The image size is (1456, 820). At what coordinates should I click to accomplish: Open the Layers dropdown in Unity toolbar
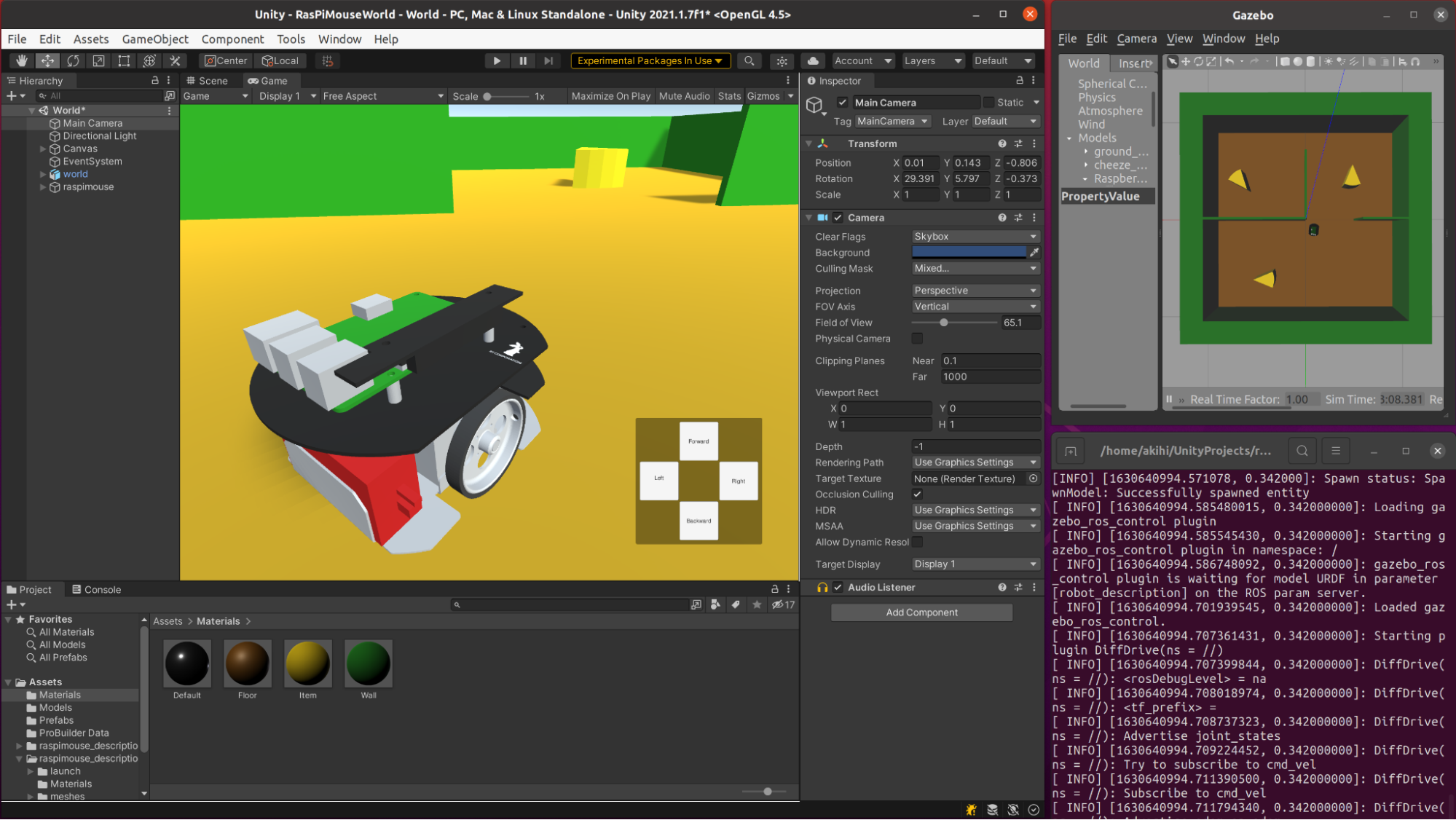[x=933, y=60]
